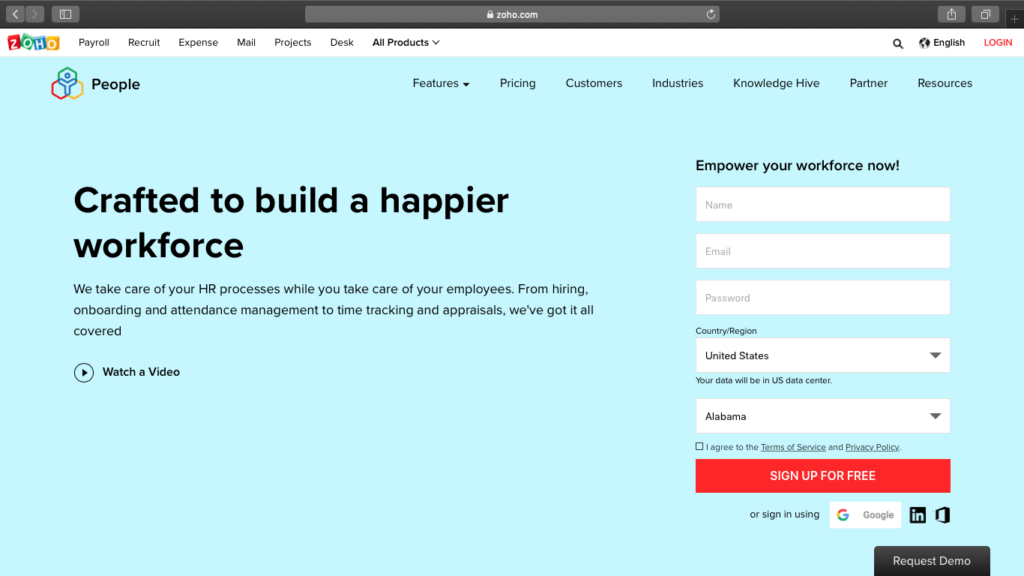Reload the page with the refresh icon
The image size is (1024, 576).
point(711,14)
